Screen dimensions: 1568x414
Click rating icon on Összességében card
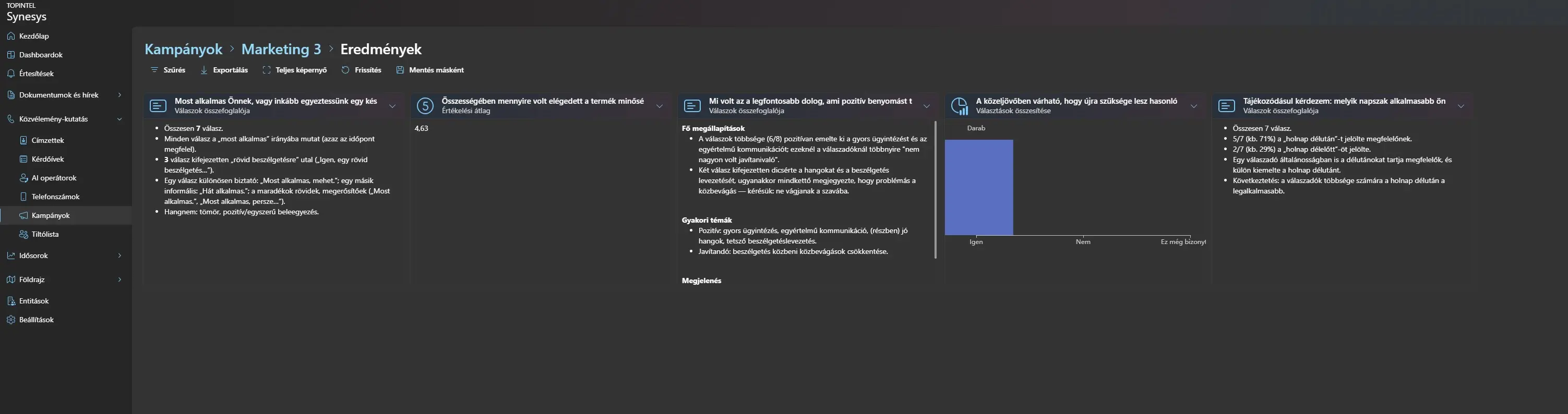[x=425, y=106]
